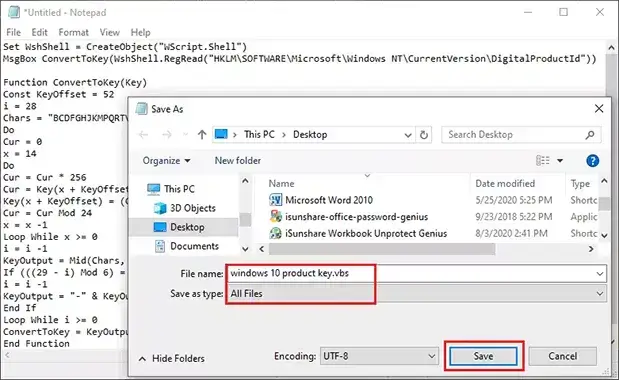
Task: Click the PC icon in address bar
Action: pyautogui.click(x=221, y=135)
